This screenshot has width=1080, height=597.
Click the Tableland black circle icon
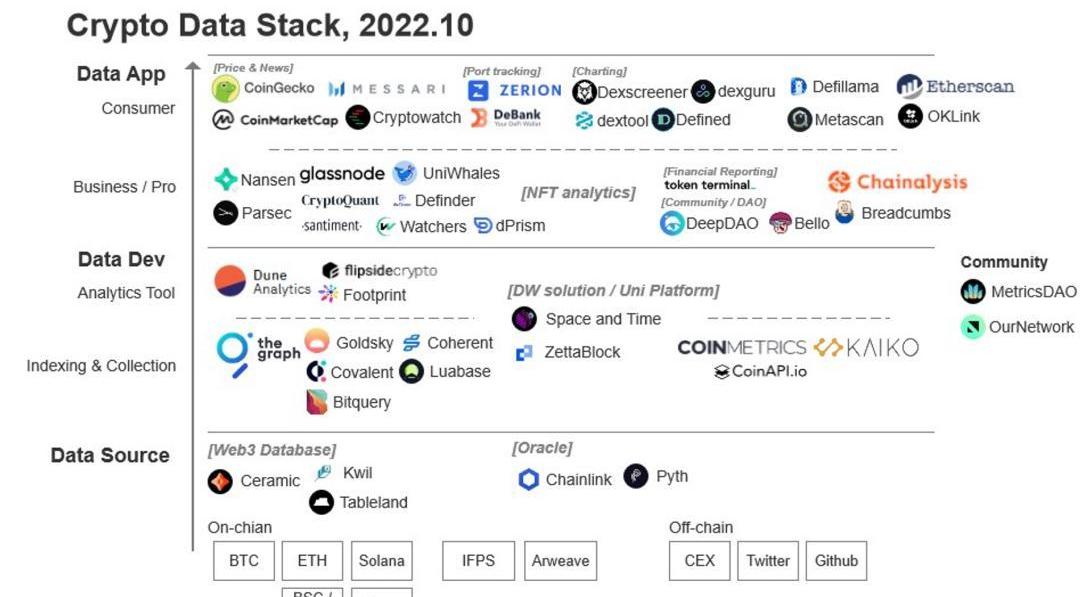(321, 502)
